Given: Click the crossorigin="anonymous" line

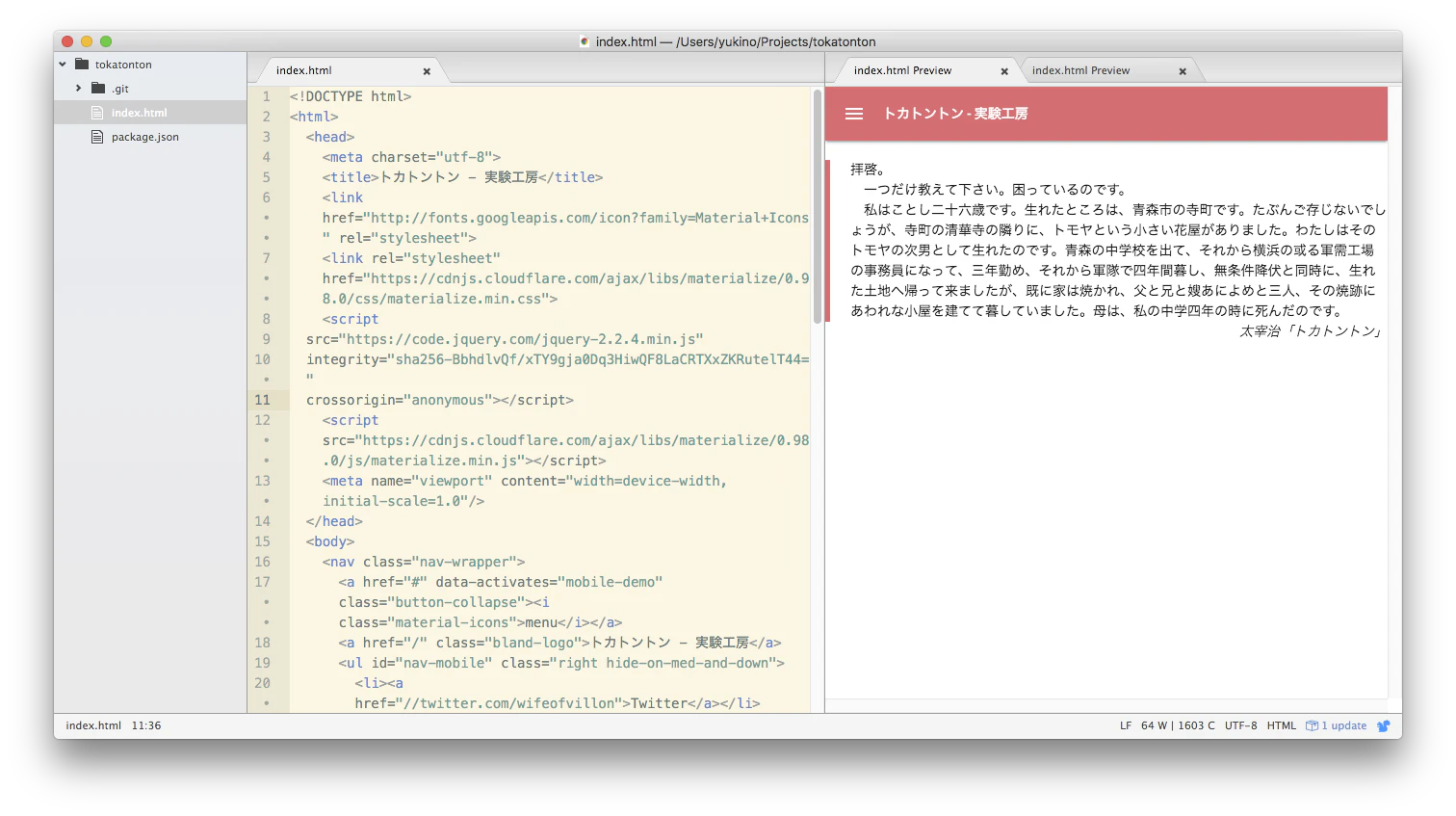Looking at the screenshot, I should tap(440, 400).
